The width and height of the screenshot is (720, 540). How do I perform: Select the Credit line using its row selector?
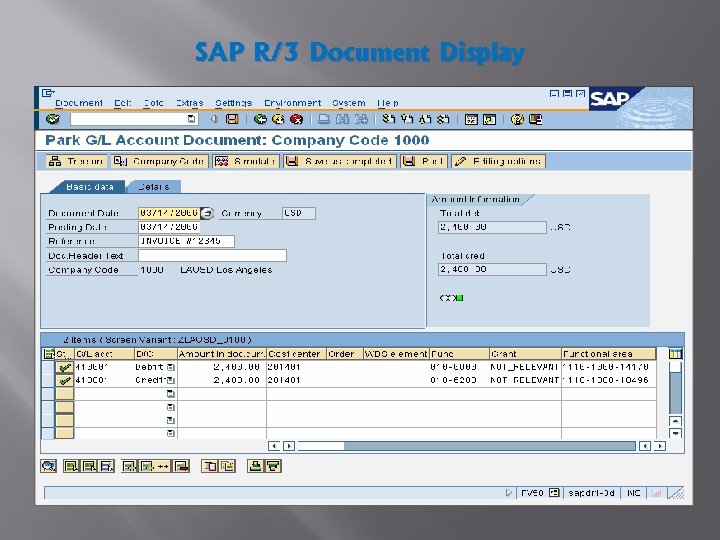coord(48,380)
